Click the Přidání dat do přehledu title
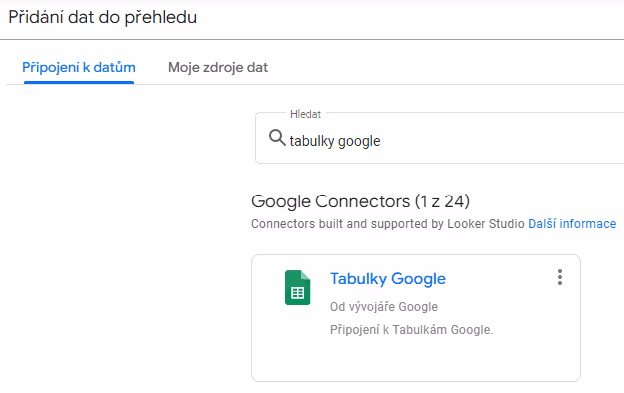 coord(103,18)
